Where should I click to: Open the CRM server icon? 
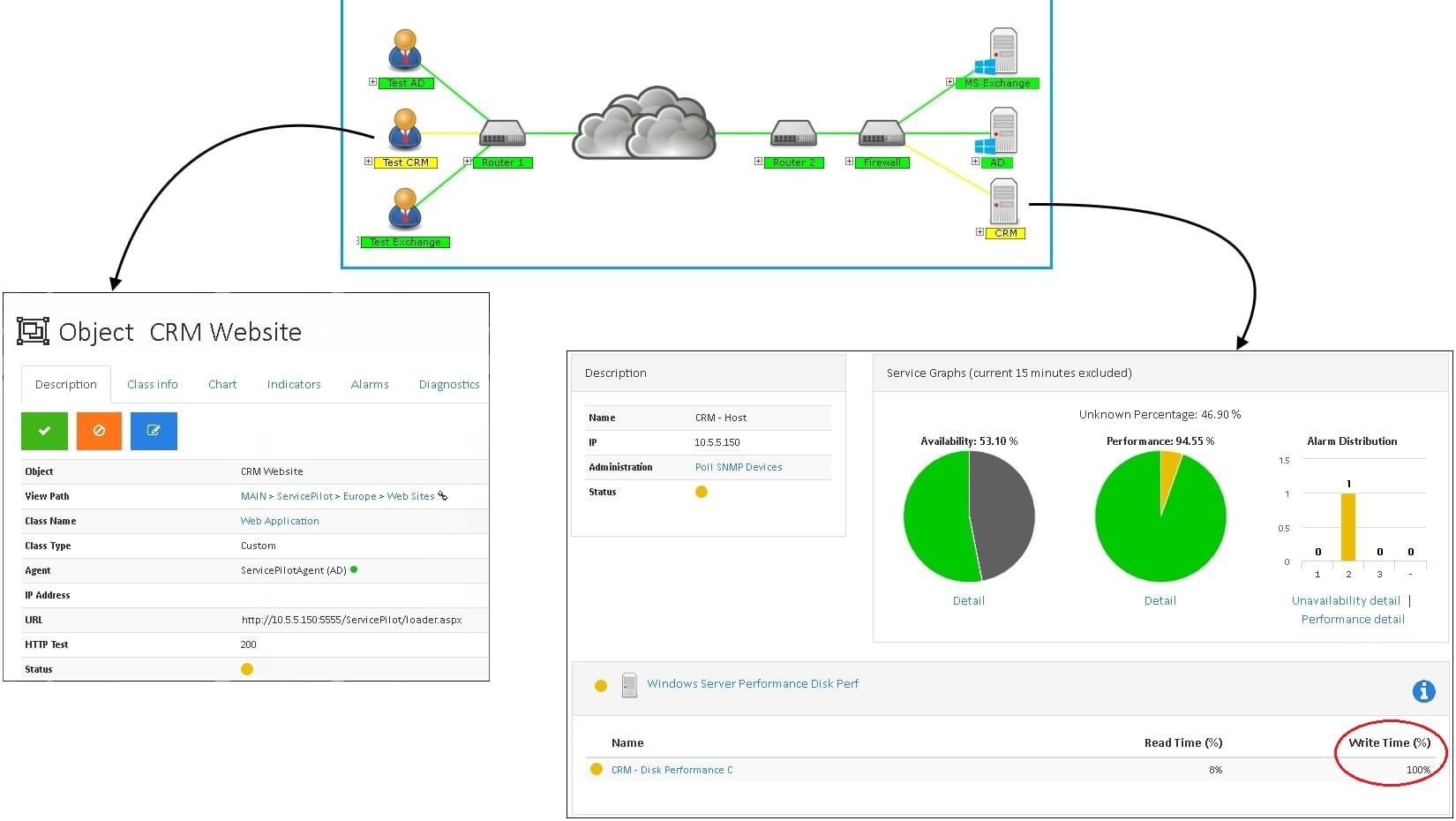pyautogui.click(x=1003, y=201)
